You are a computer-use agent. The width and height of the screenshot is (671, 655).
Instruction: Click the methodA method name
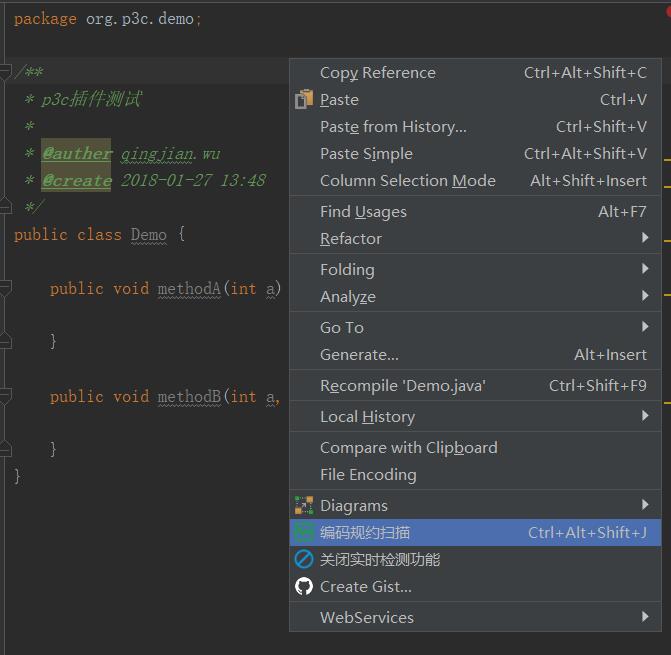[x=189, y=289]
